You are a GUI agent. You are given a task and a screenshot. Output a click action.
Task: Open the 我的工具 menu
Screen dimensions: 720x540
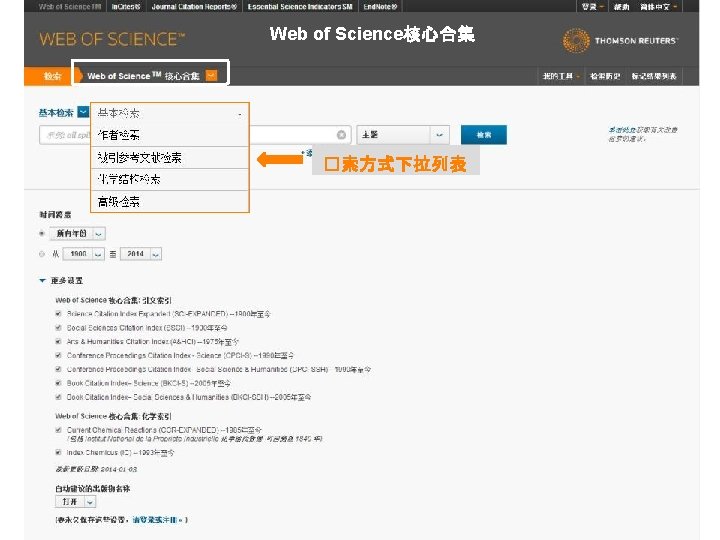[x=561, y=76]
